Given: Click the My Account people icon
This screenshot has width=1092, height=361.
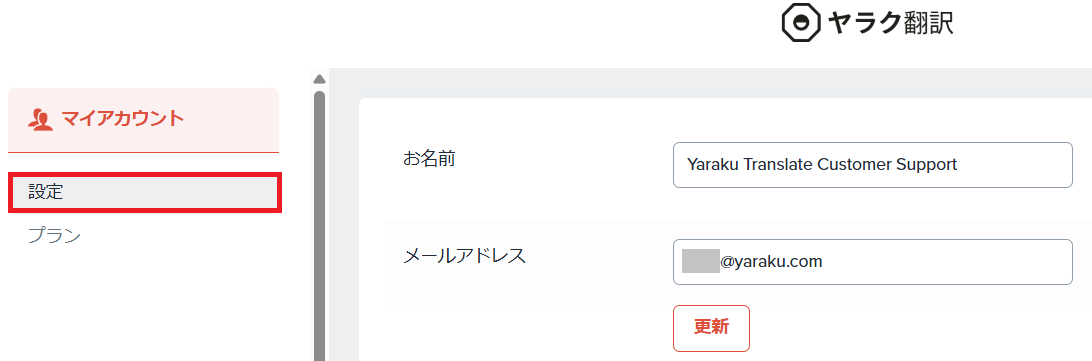Looking at the screenshot, I should click(40, 119).
